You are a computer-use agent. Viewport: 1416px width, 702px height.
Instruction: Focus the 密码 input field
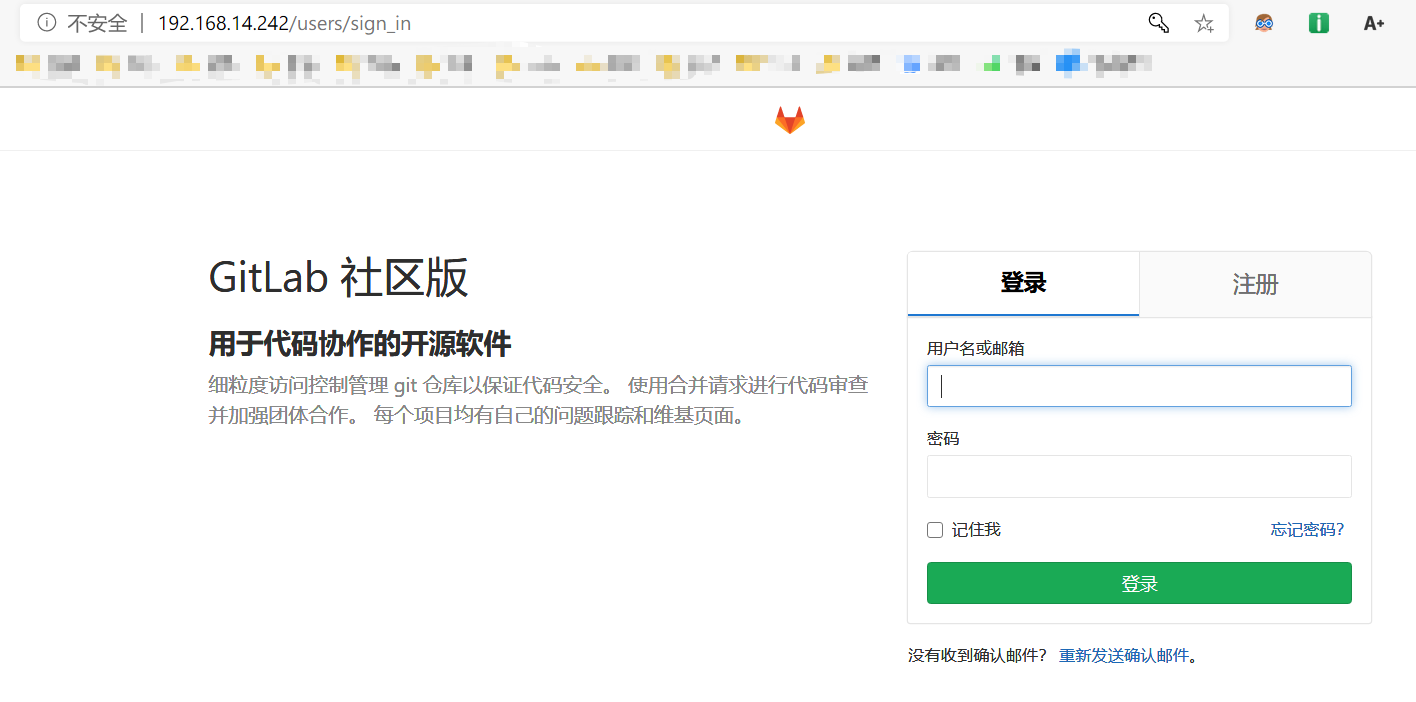pyautogui.click(x=1139, y=476)
